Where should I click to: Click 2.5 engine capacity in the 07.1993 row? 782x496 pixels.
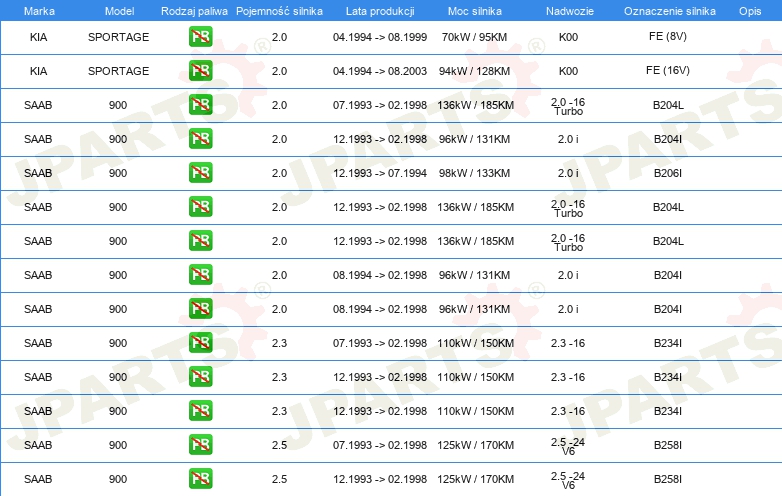279,445
